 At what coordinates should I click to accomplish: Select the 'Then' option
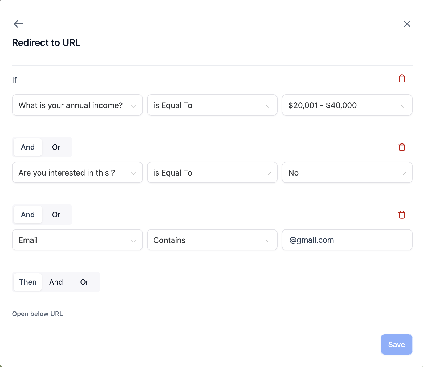click(x=28, y=282)
